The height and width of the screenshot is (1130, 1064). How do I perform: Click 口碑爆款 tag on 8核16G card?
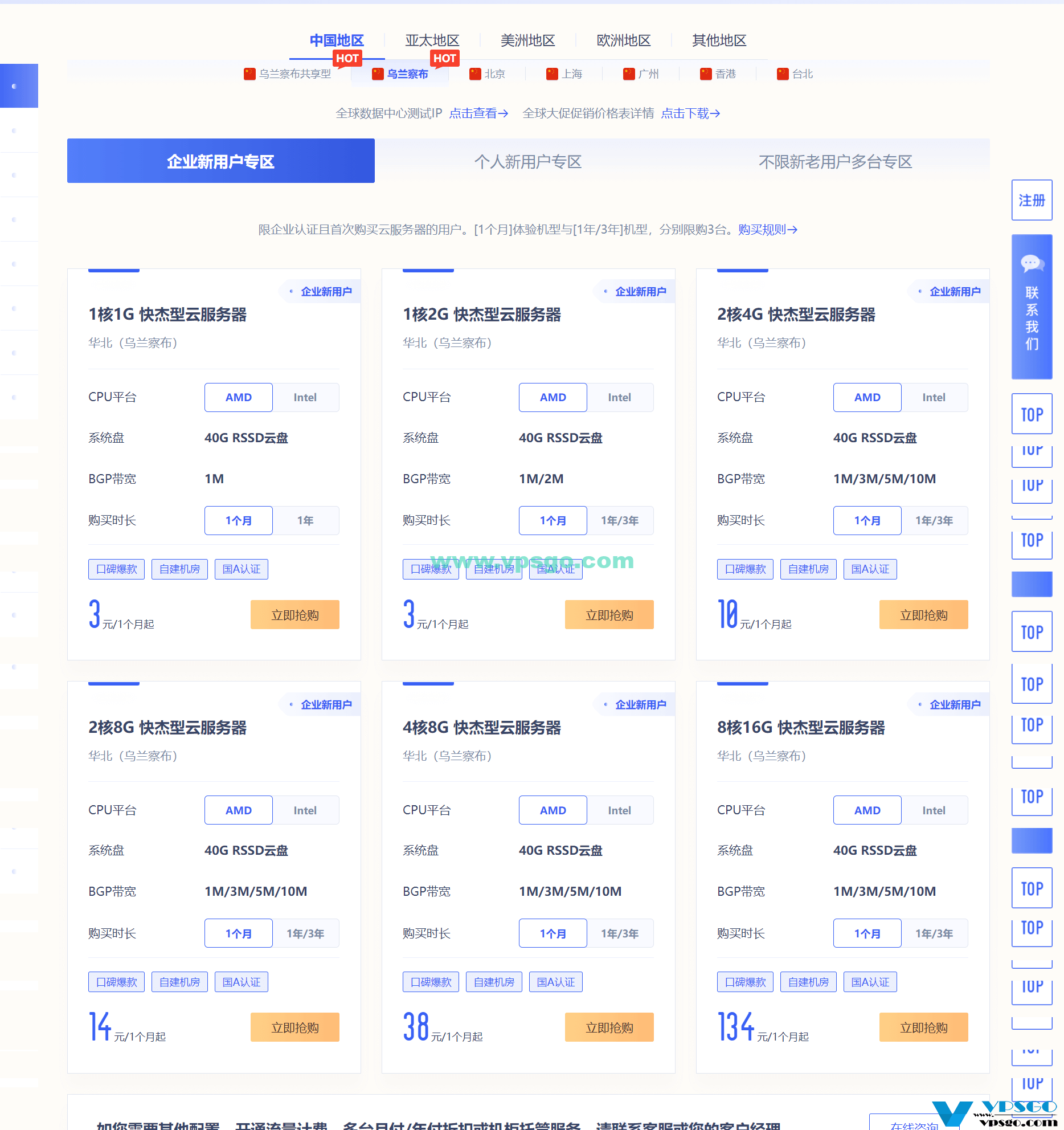[746, 982]
